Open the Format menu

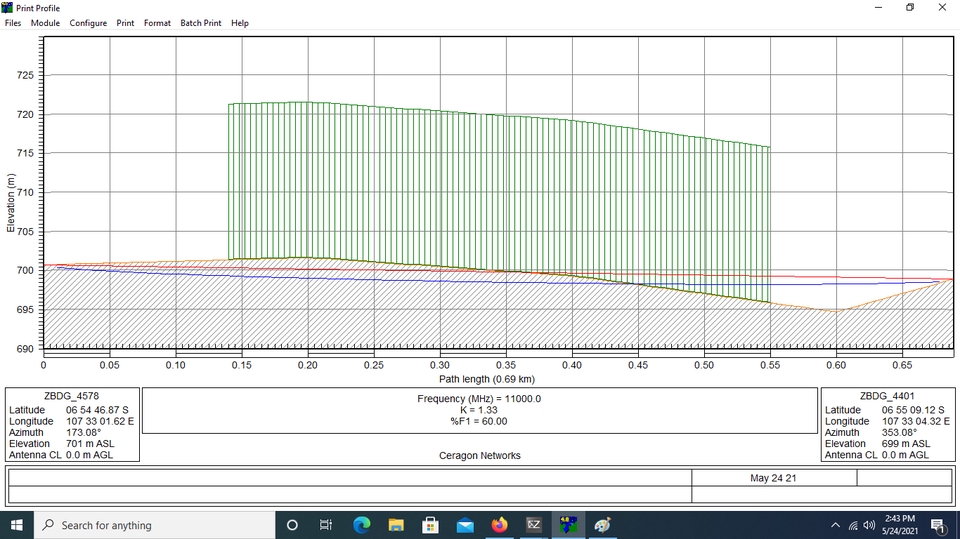(x=157, y=23)
